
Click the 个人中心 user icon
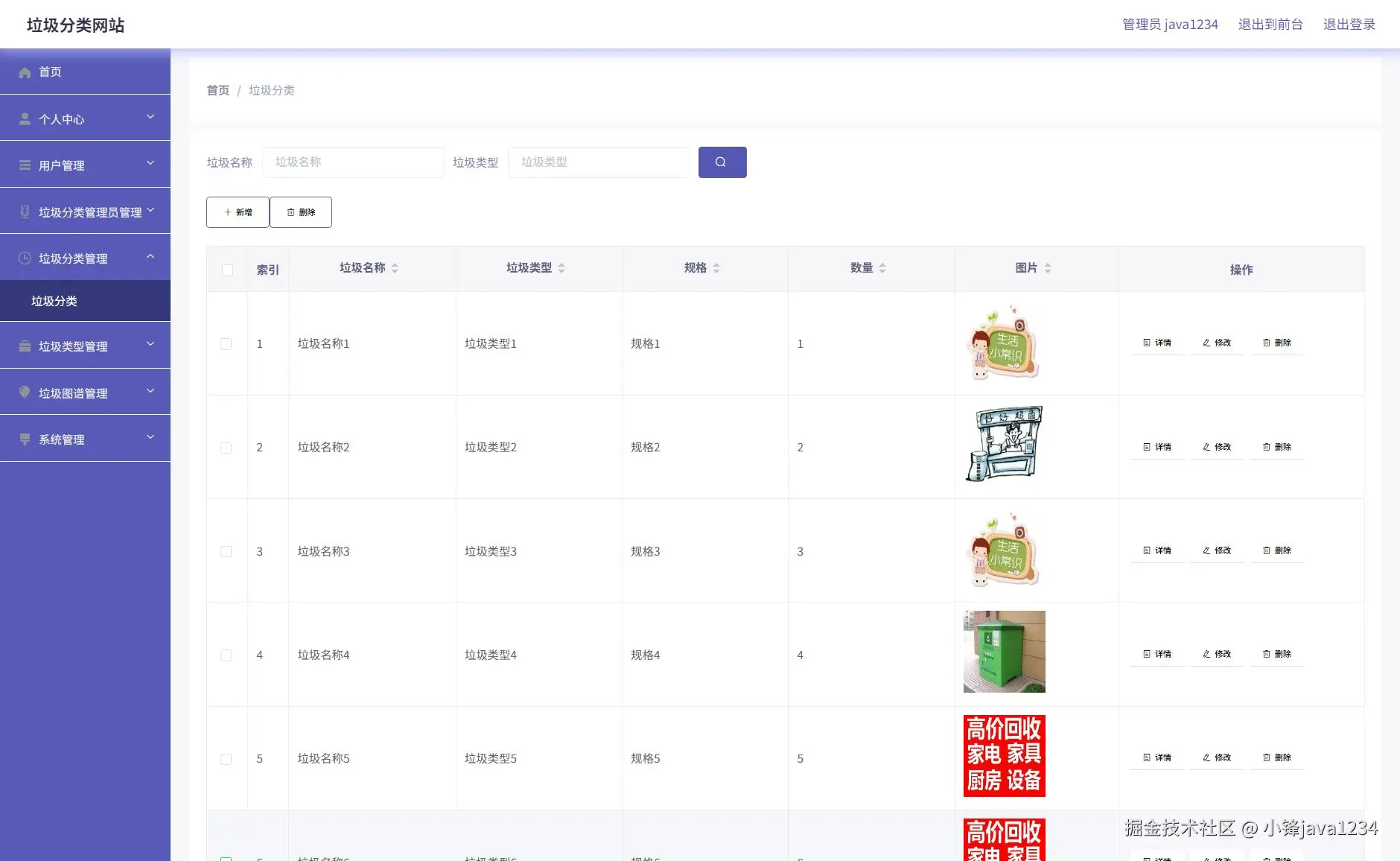[25, 119]
